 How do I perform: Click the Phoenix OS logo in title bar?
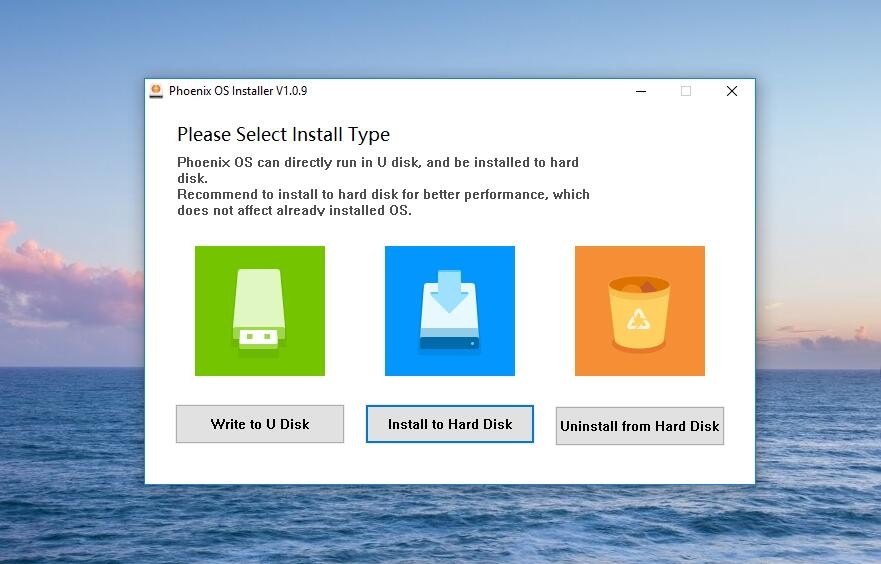[x=156, y=91]
